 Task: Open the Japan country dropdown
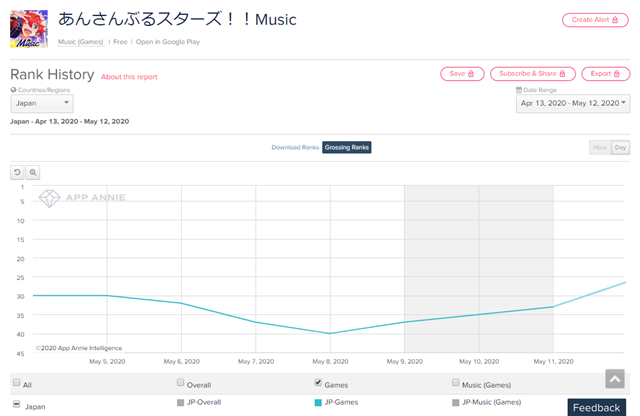click(42, 103)
